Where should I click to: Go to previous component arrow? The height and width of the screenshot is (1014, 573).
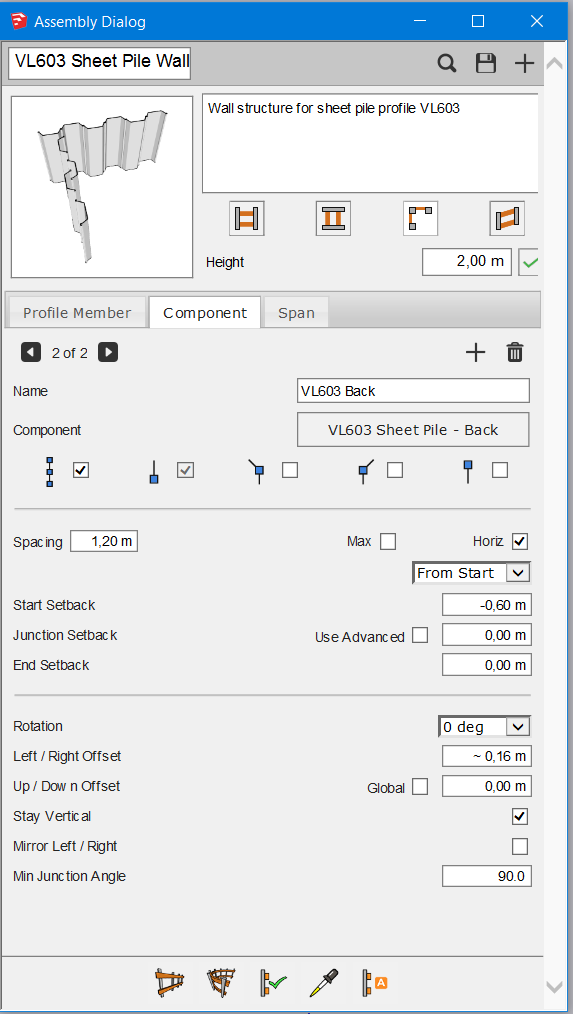tap(31, 352)
